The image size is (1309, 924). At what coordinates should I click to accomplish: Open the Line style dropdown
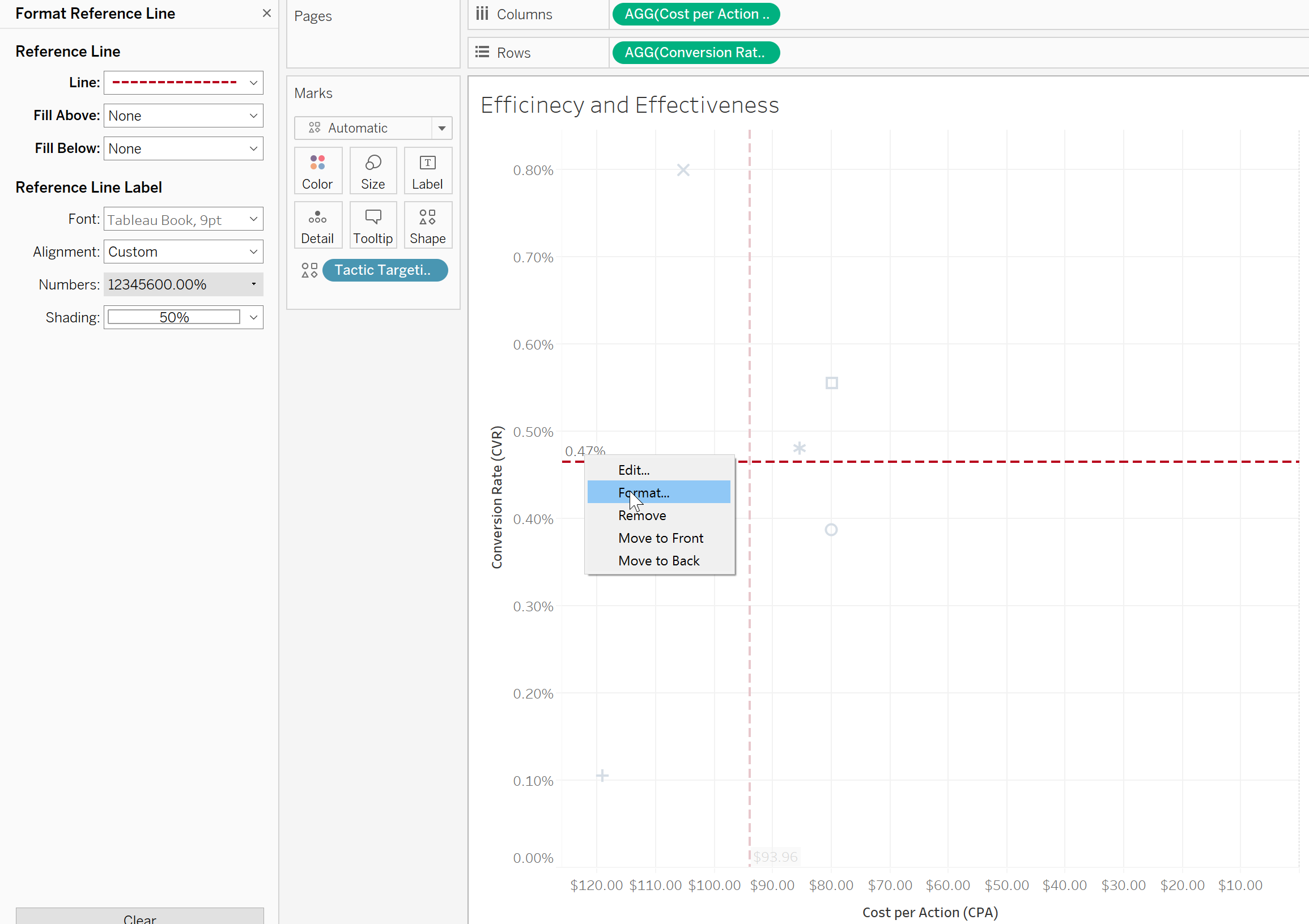click(x=183, y=83)
